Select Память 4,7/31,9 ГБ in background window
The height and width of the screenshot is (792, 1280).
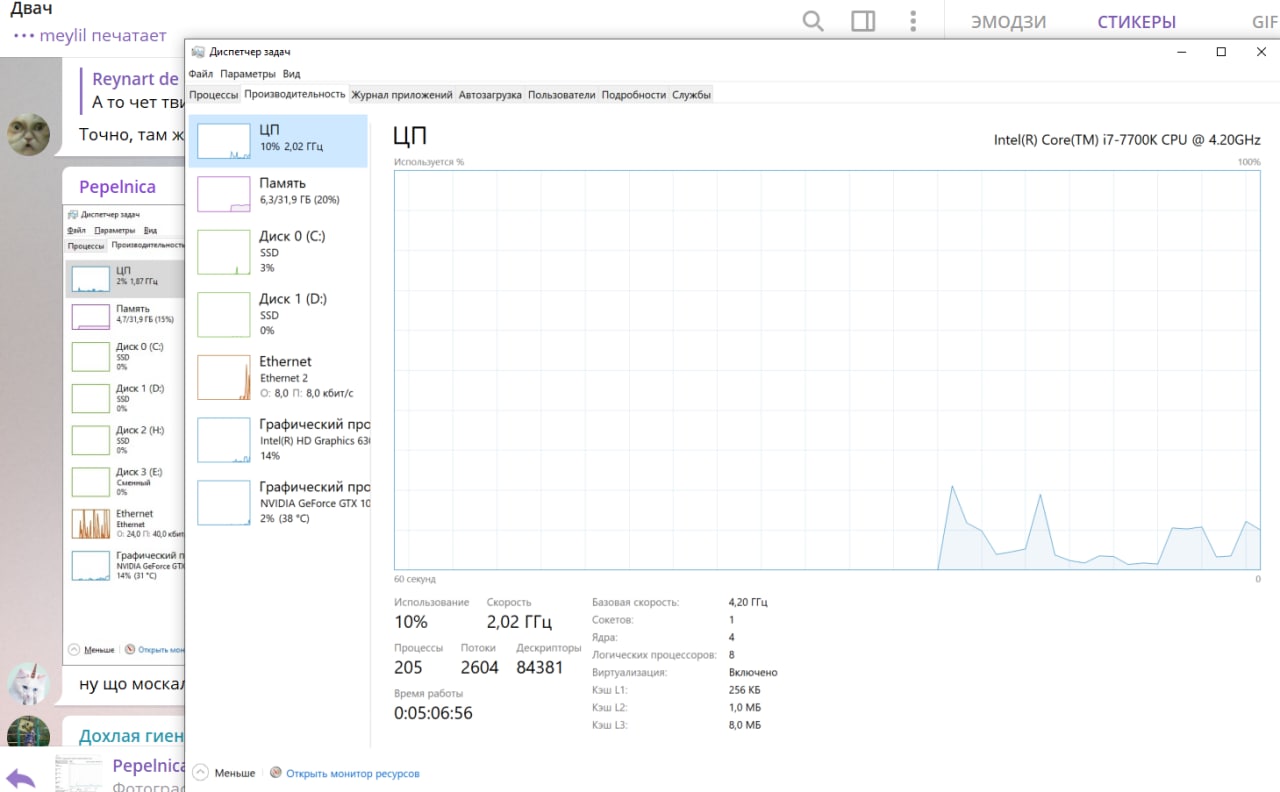(x=125, y=316)
